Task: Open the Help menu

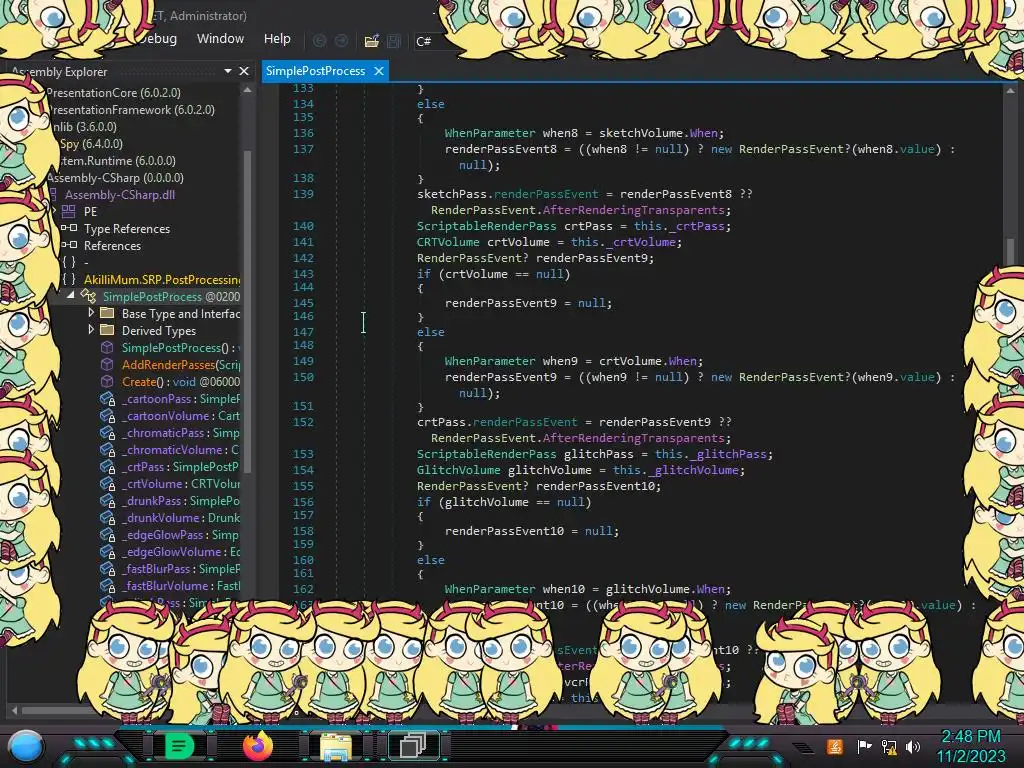Action: click(277, 39)
